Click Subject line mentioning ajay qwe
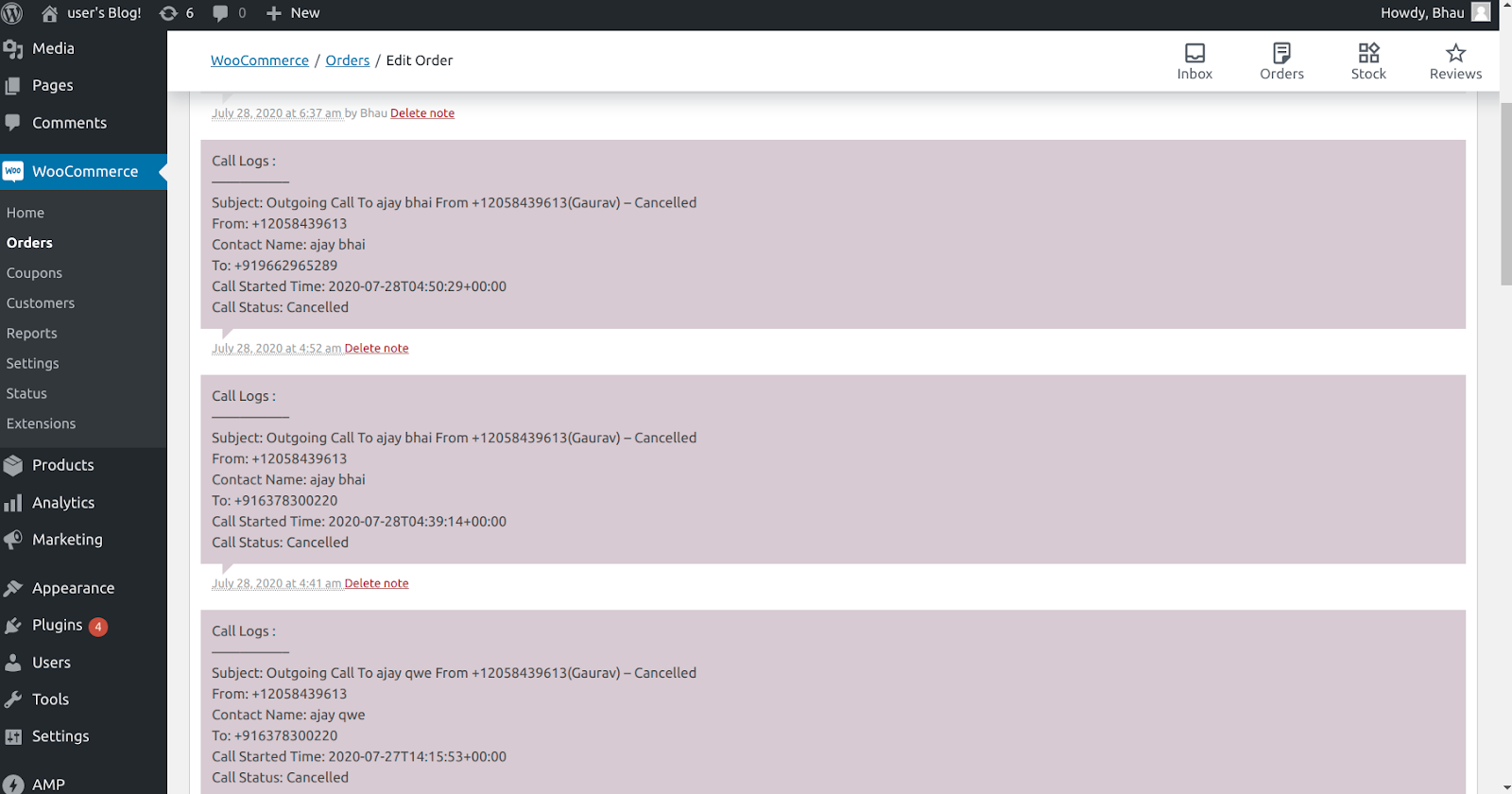Image resolution: width=1512 pixels, height=794 pixels. point(454,674)
